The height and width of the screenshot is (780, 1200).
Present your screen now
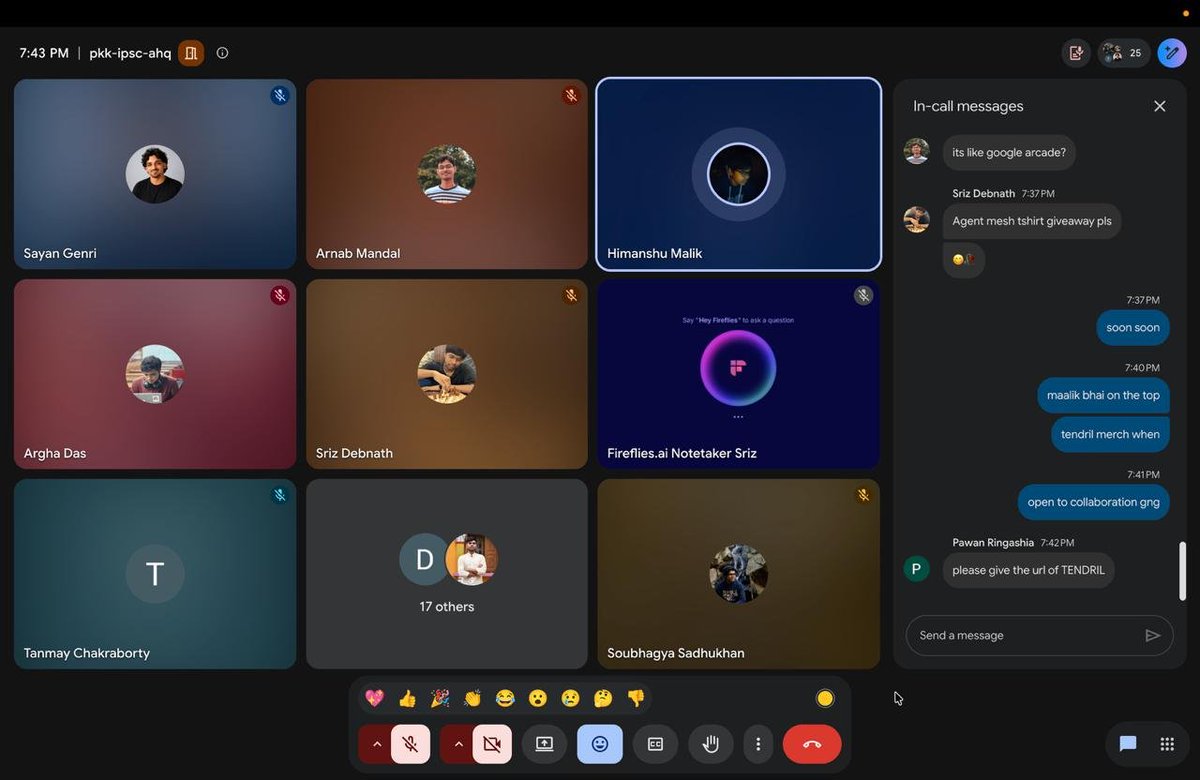(x=544, y=744)
